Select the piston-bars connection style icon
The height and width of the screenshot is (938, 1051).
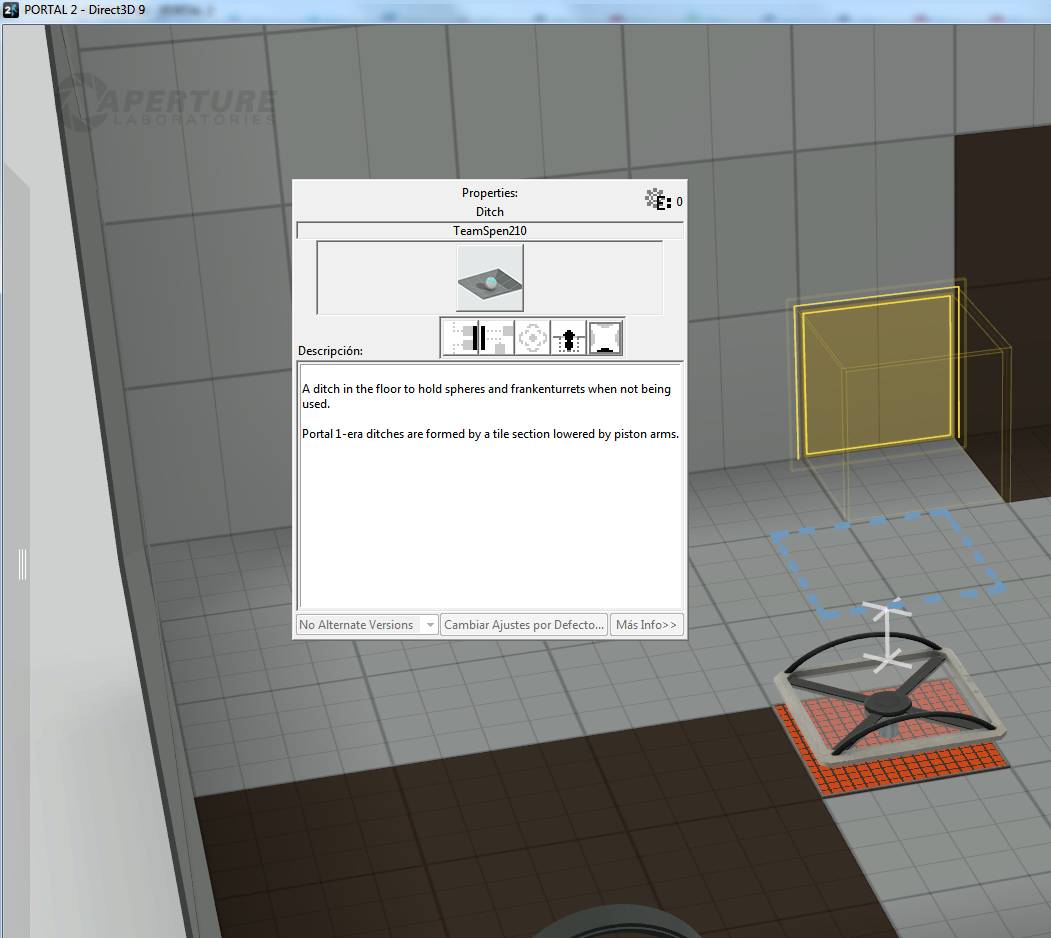(459, 337)
